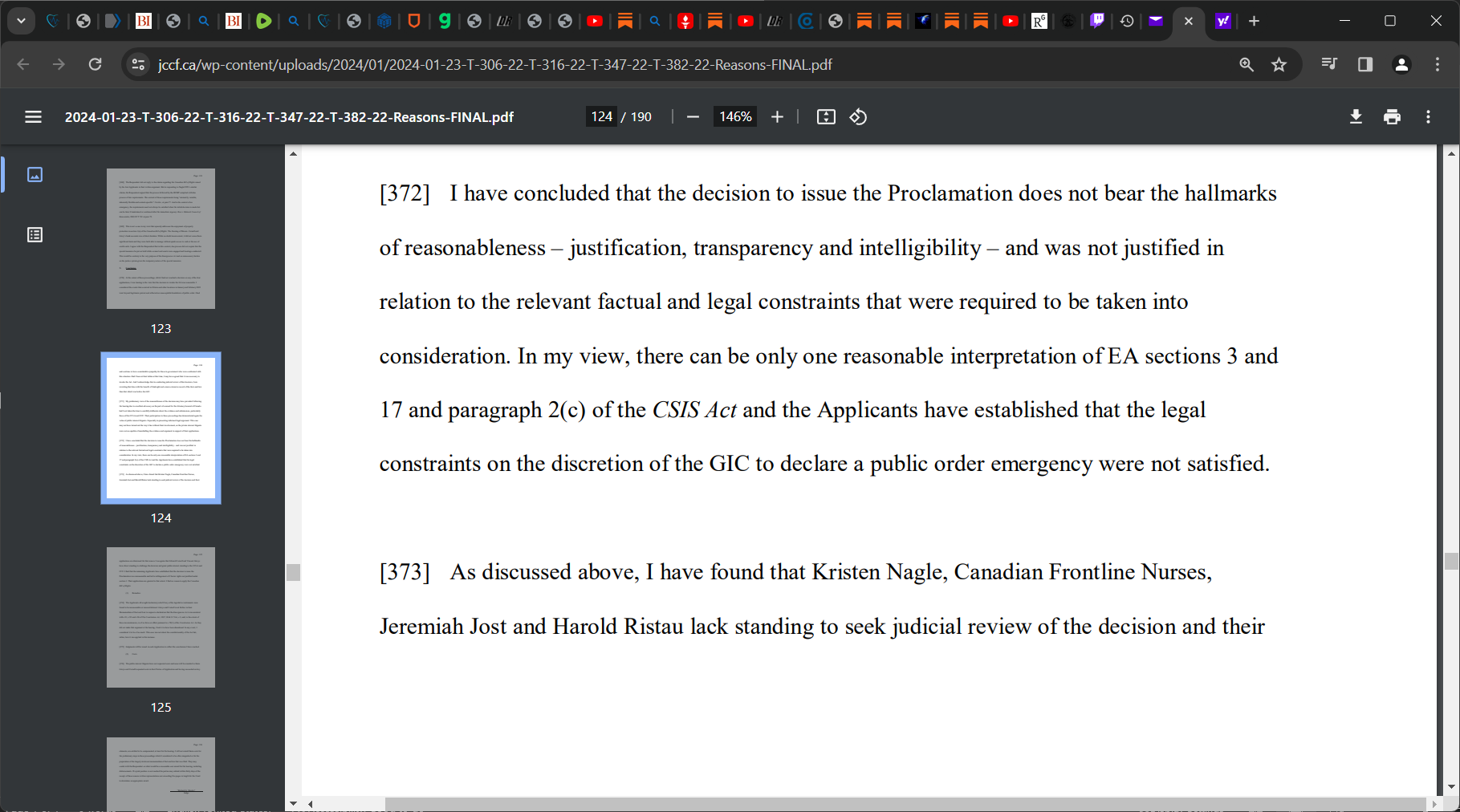
Task: Open the Chrome three-dot main menu
Action: coord(1438,64)
